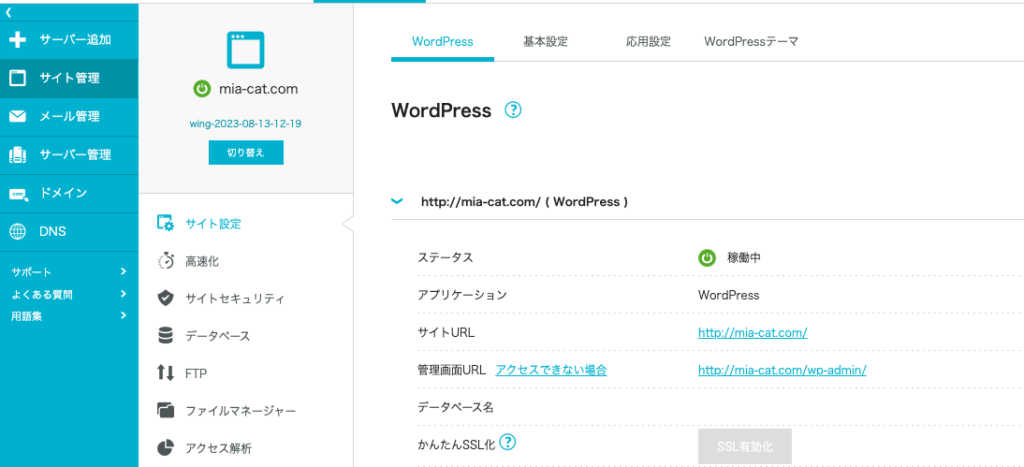The width and height of the screenshot is (1024, 467).
Task: Click the green power icon beside mia-cat.com
Action: pyautogui.click(x=202, y=89)
